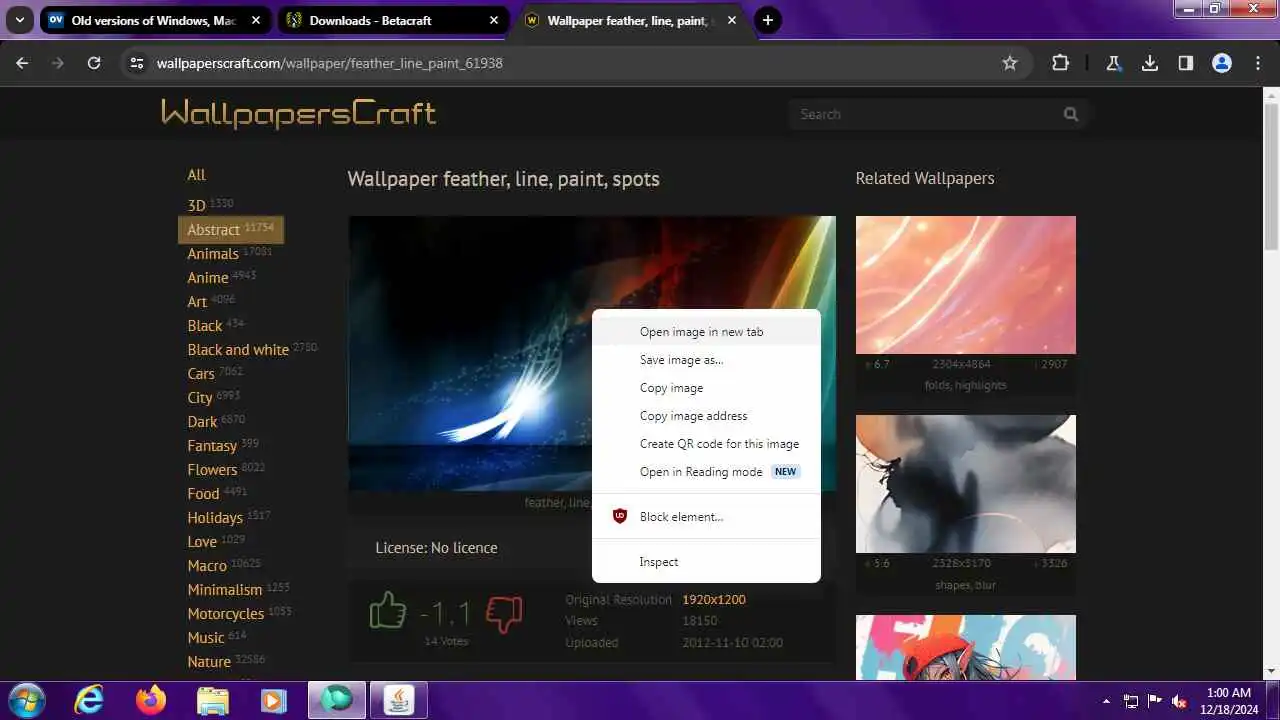Open the Windows Start button

26,700
